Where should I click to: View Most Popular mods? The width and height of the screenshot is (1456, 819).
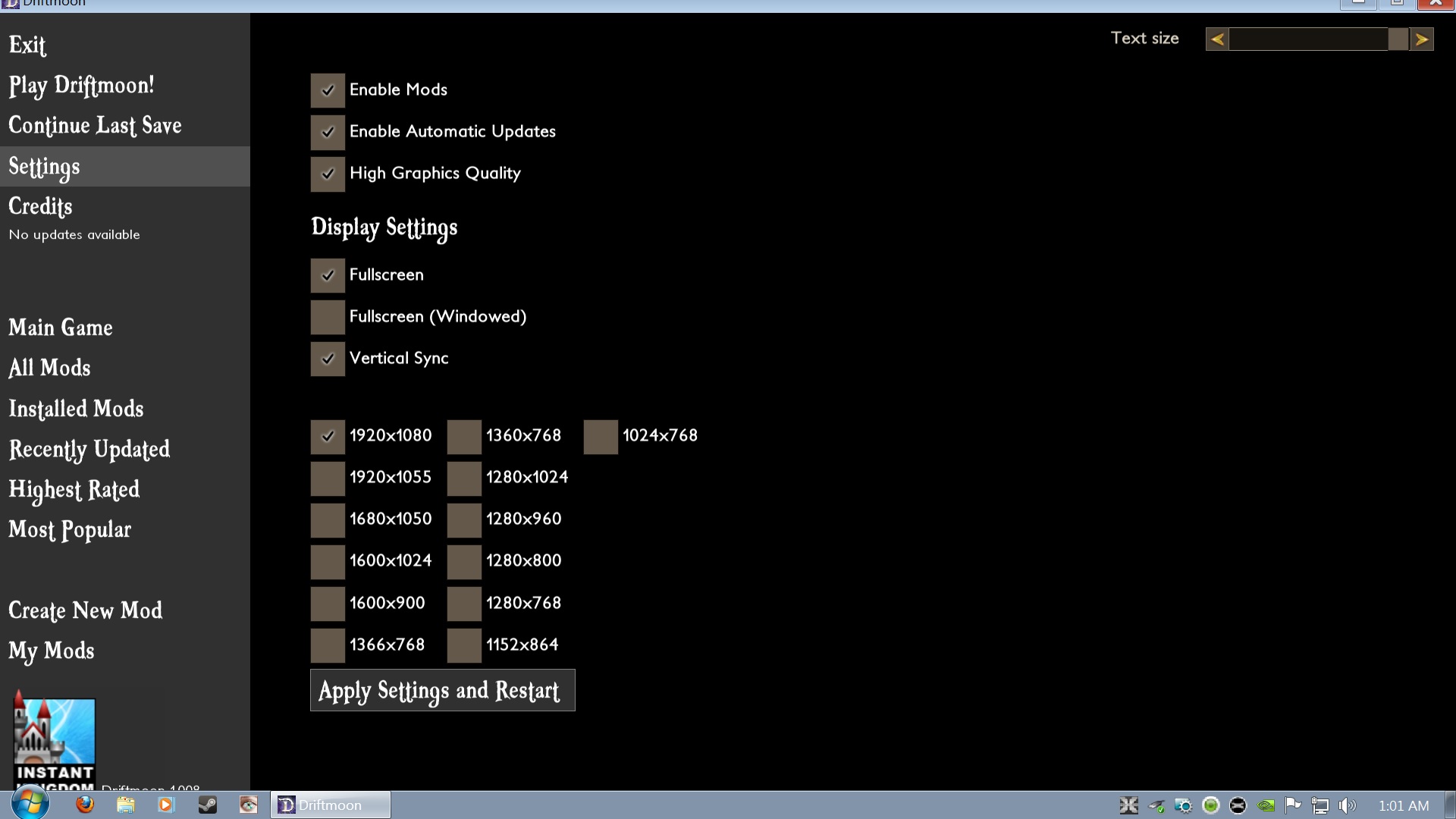[x=69, y=530]
